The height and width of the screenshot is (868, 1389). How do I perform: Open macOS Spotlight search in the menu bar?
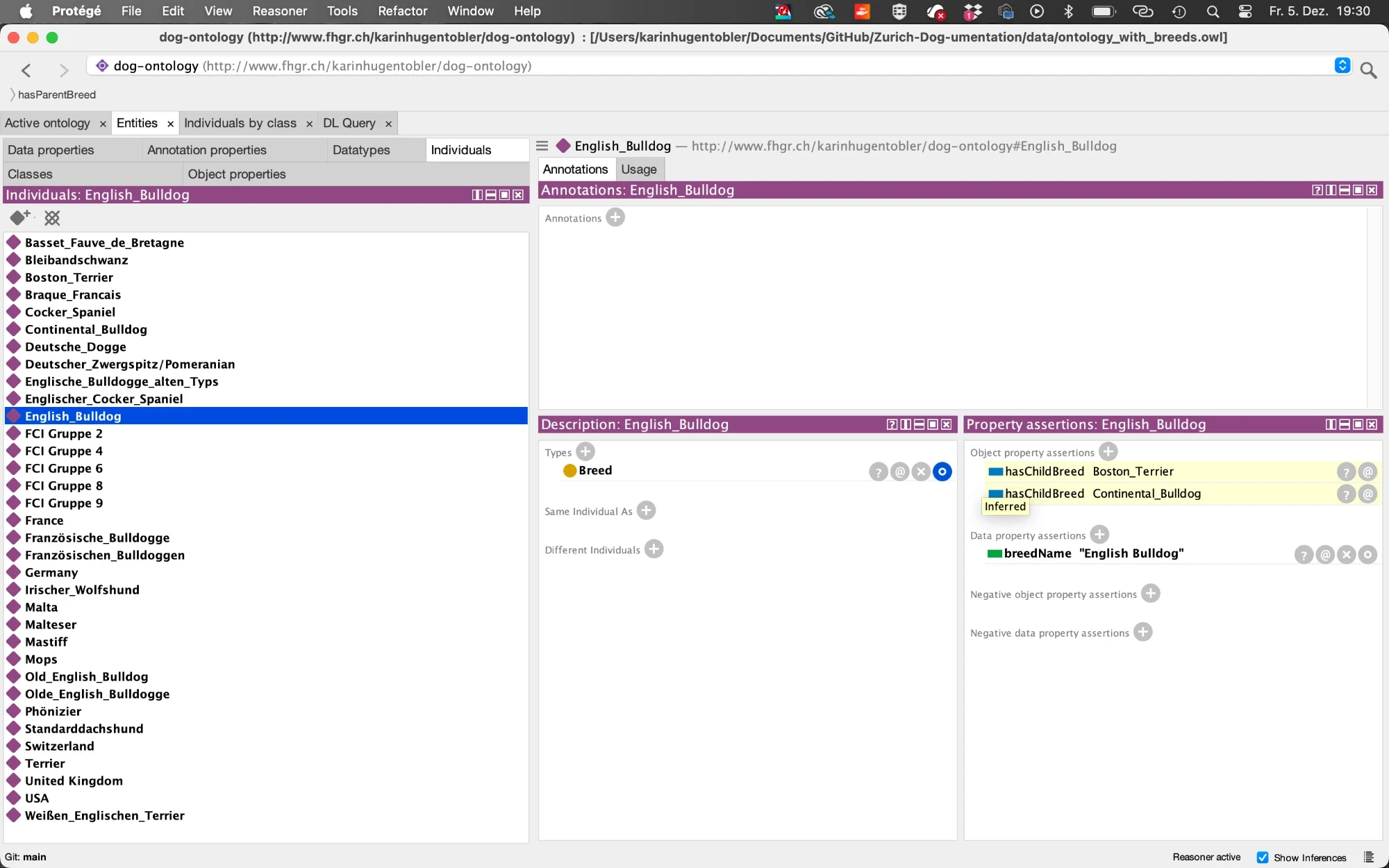click(x=1213, y=11)
